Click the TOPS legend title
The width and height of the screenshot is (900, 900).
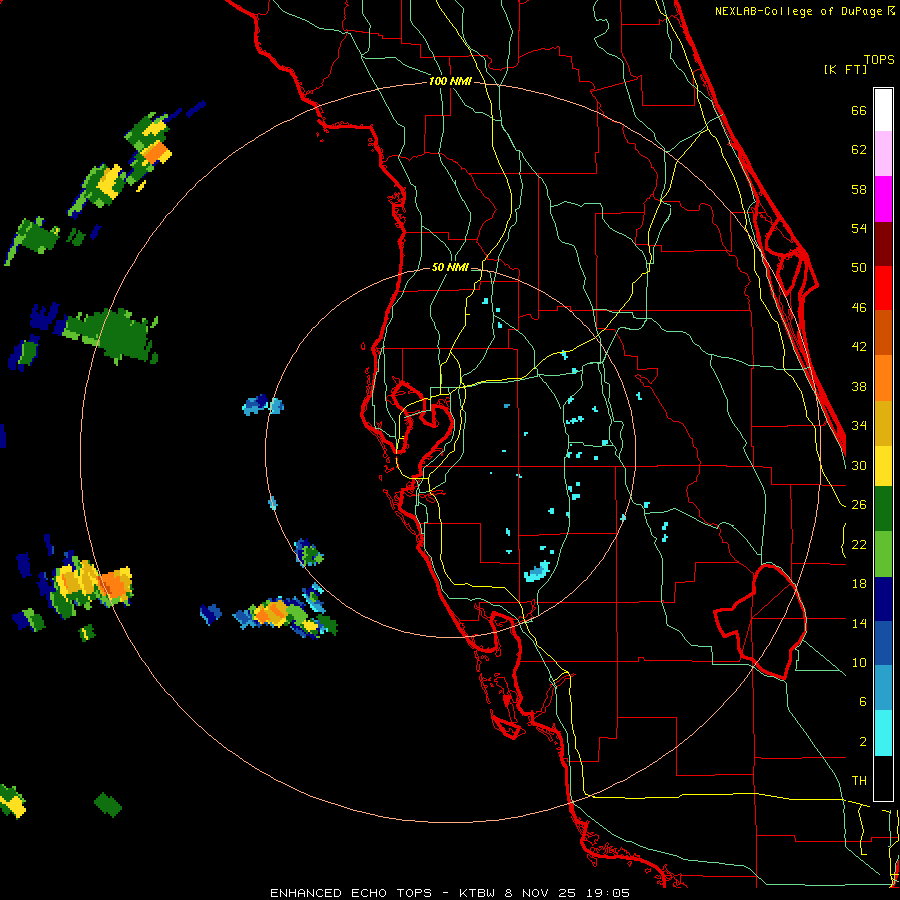[879, 60]
